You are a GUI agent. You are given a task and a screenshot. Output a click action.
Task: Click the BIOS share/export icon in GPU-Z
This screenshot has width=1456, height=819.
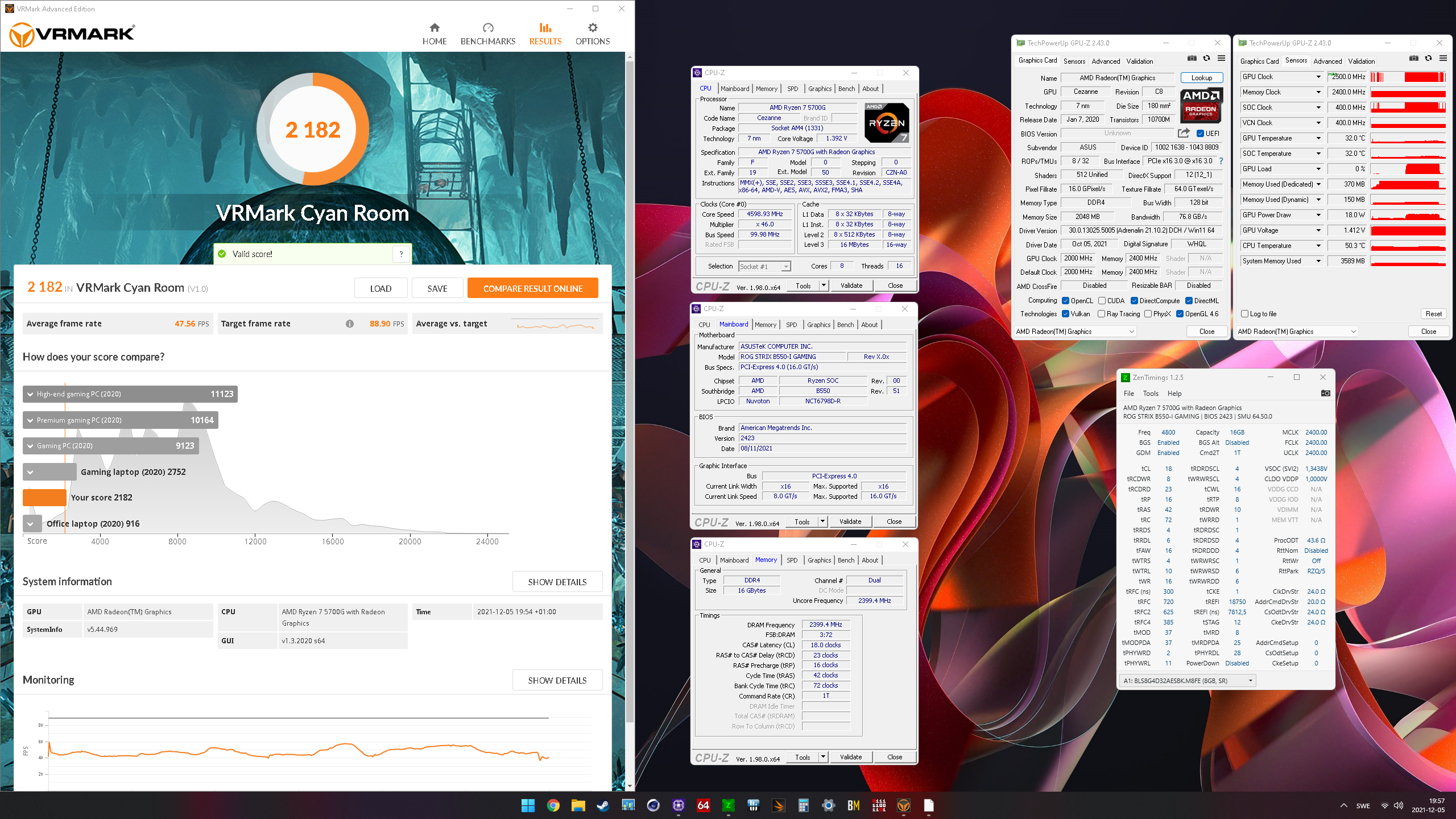pos(1184,133)
